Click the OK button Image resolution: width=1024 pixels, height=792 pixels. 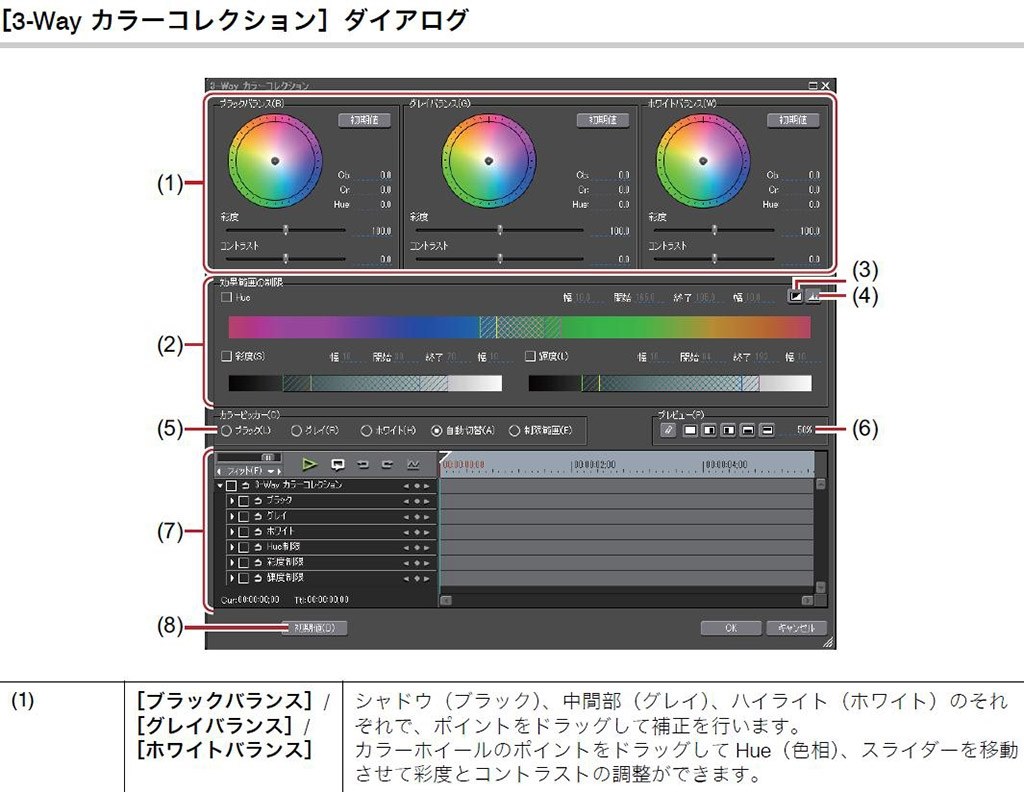click(730, 628)
